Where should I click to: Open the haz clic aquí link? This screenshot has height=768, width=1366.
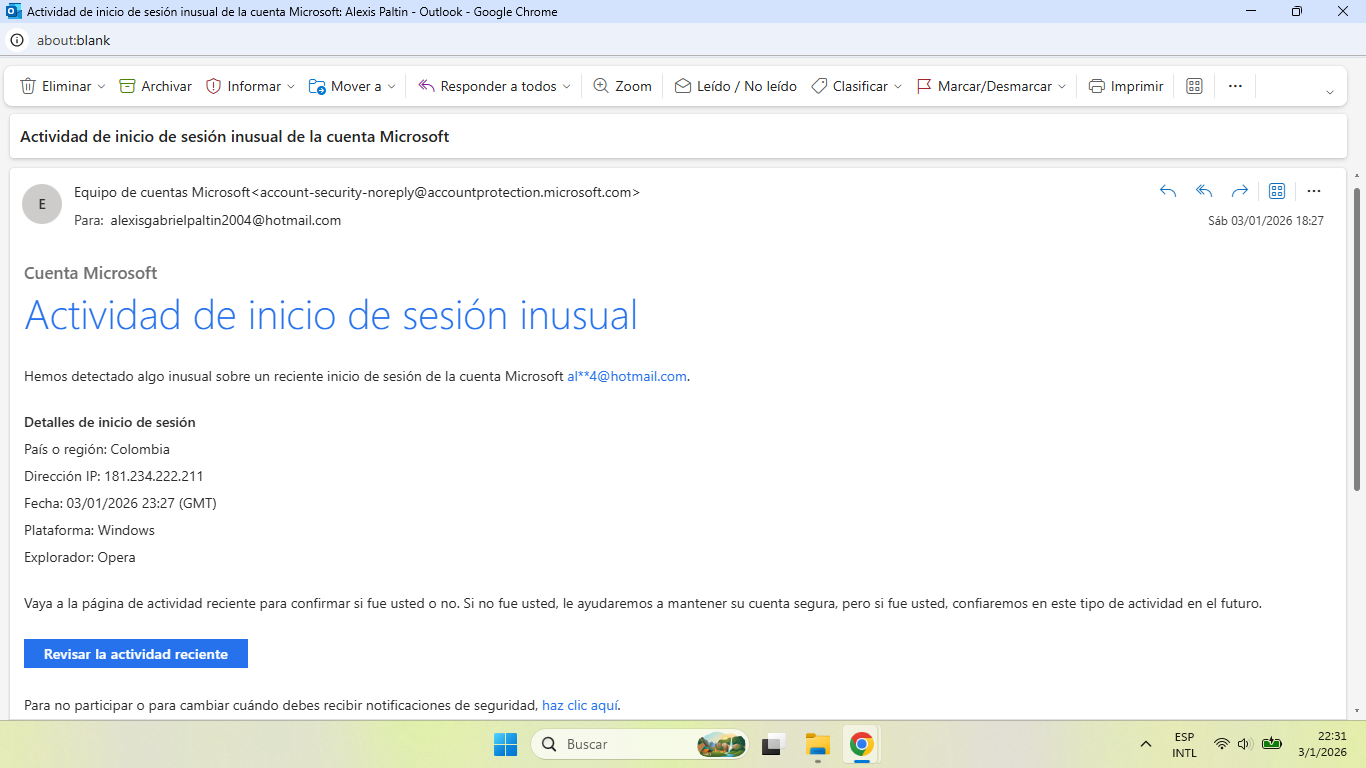point(580,705)
